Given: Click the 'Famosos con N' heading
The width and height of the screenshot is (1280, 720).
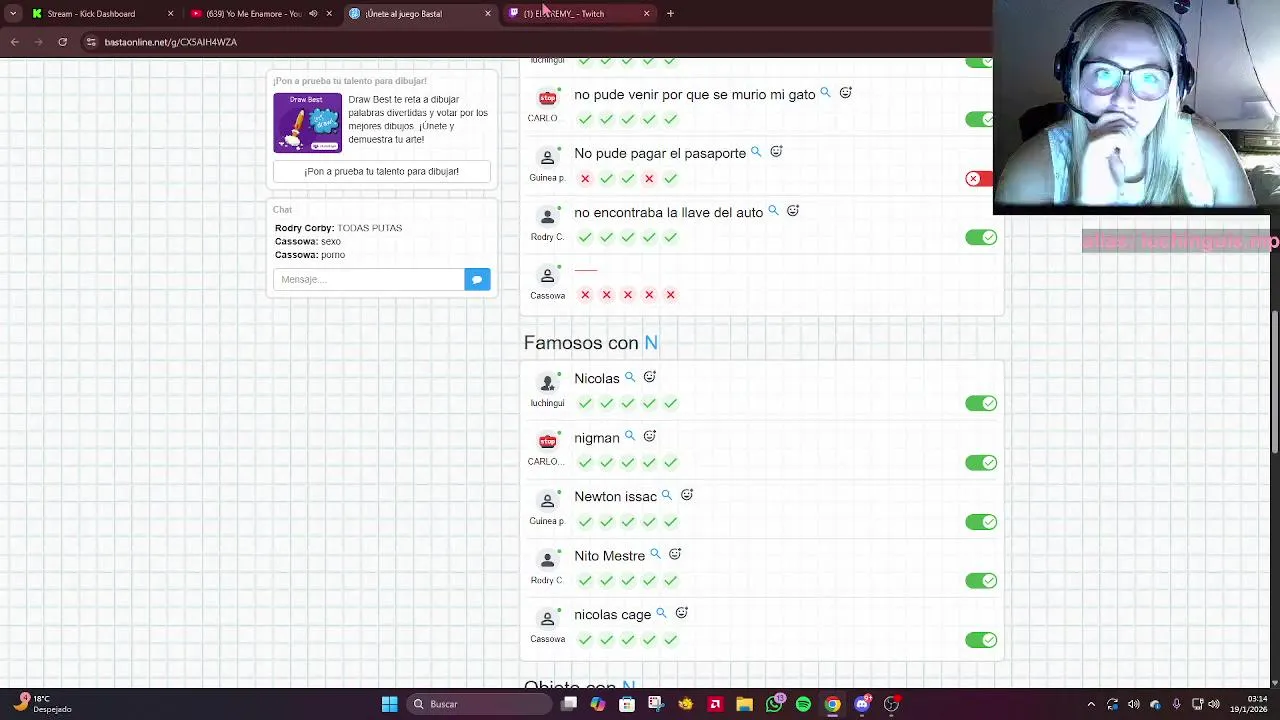Looking at the screenshot, I should pos(591,343).
